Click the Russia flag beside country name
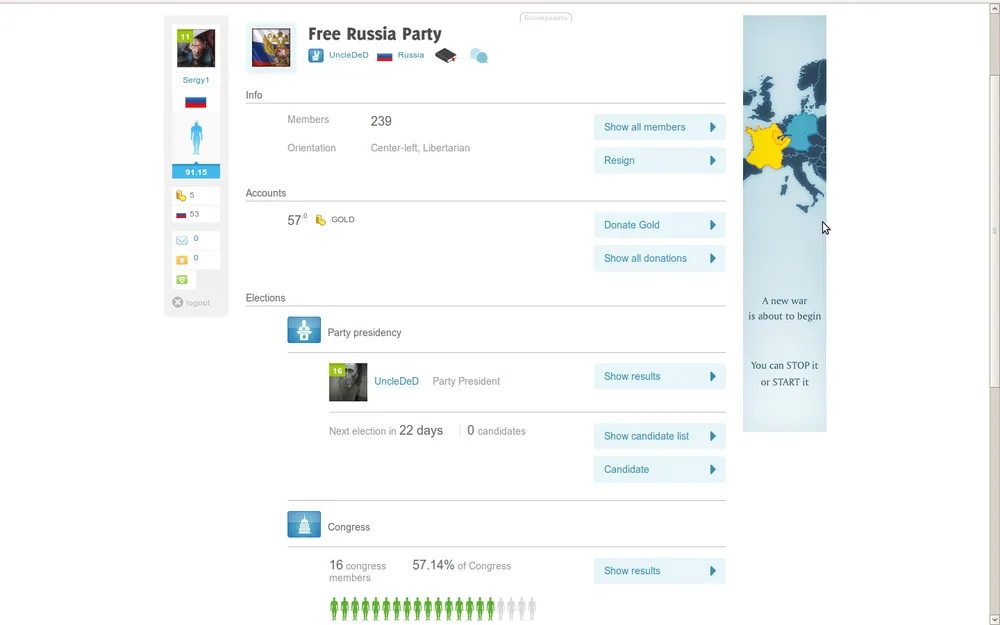Screen dimensions: 1000x625 click(385, 56)
